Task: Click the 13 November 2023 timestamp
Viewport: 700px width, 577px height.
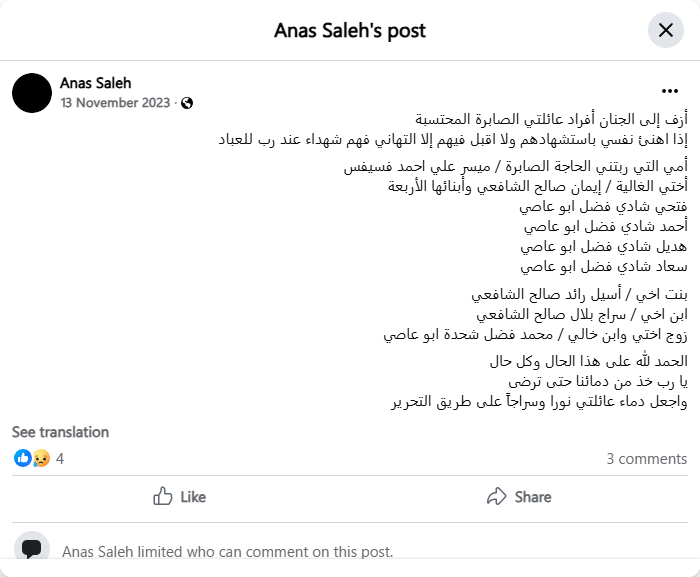Action: pos(115,102)
